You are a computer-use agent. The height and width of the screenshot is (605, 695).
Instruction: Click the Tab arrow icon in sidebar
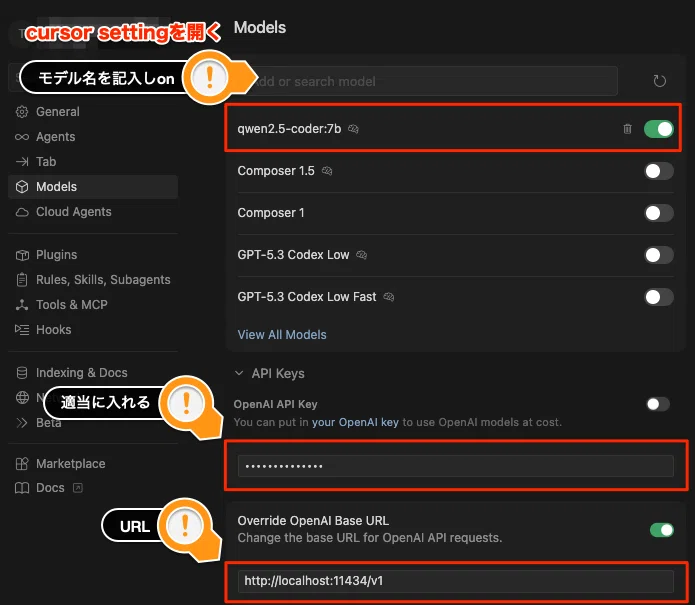(x=22, y=162)
